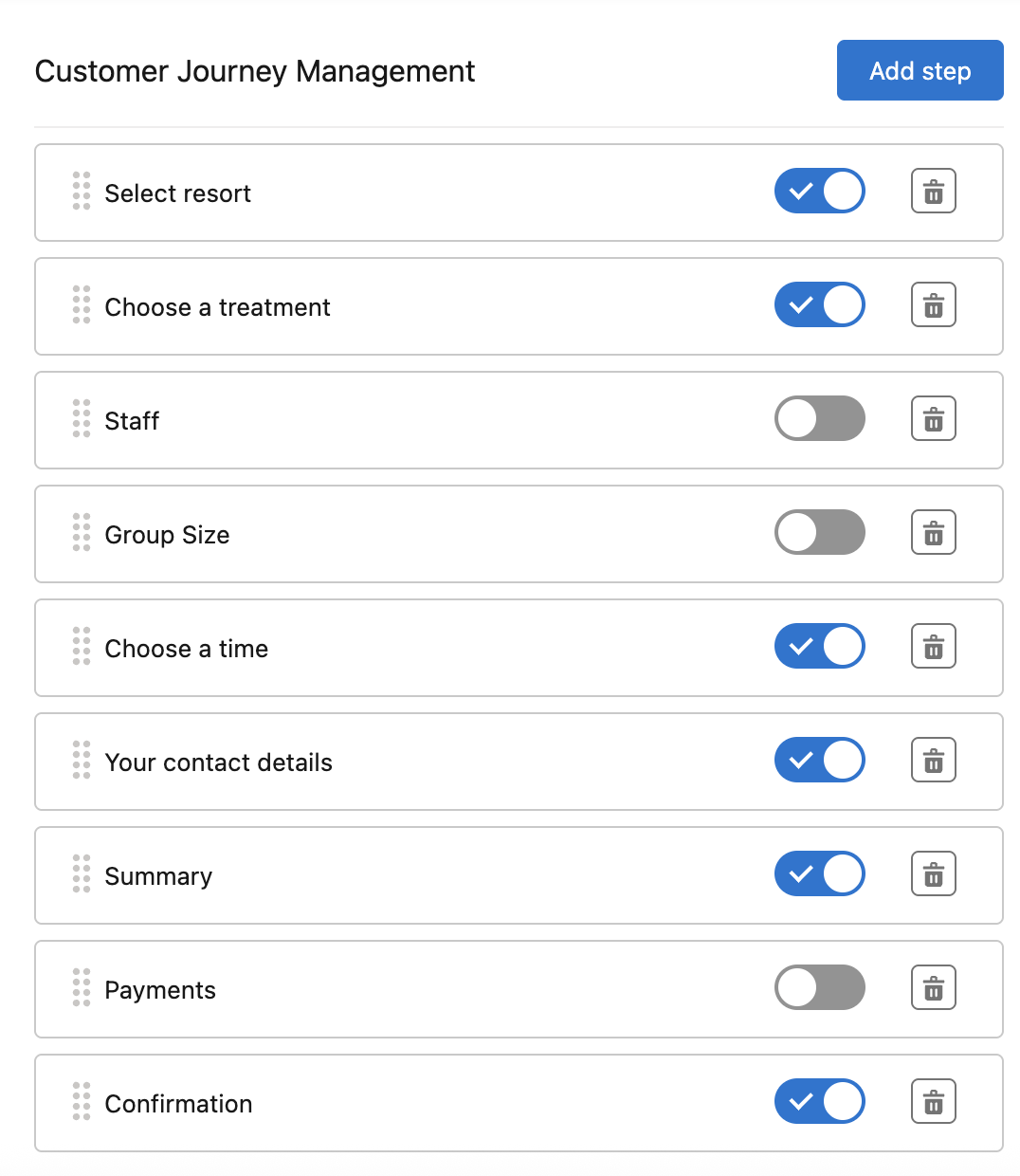Viewport: 1020px width, 1176px height.
Task: Delete the Select resort step
Action: pos(933,192)
